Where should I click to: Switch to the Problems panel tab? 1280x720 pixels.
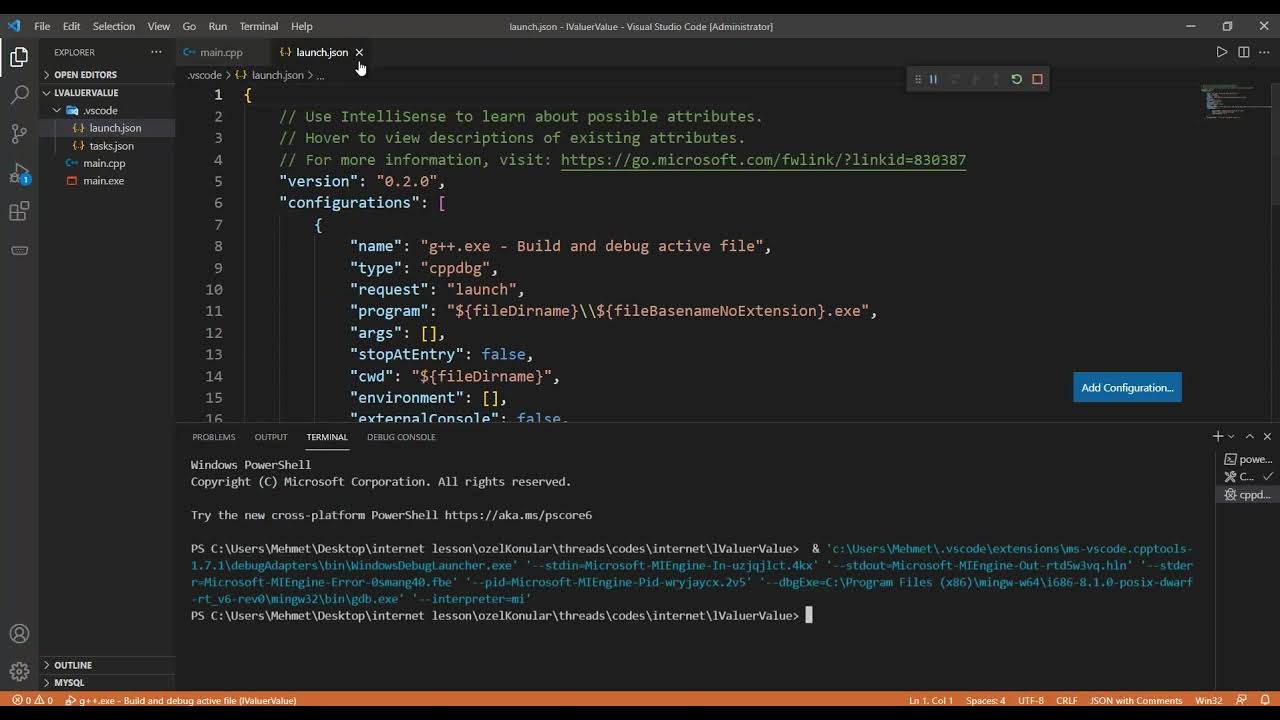(214, 437)
